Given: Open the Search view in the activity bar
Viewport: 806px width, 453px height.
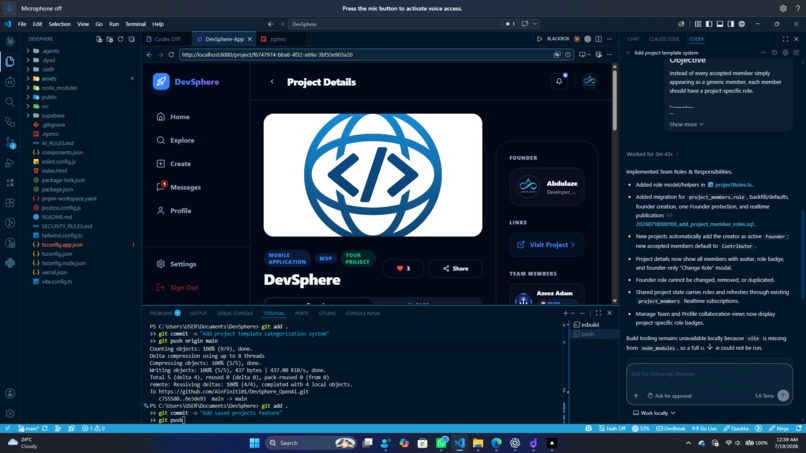Looking at the screenshot, I should 10,102.
